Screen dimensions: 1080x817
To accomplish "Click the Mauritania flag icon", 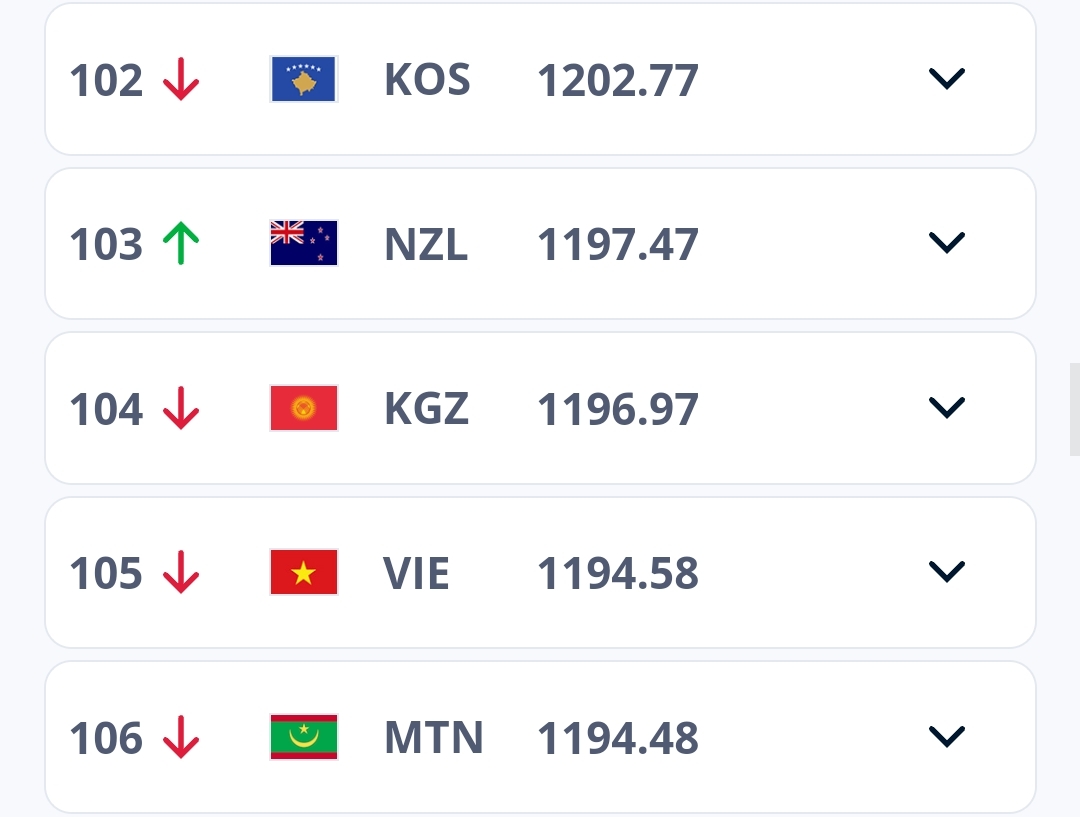I will 304,737.
